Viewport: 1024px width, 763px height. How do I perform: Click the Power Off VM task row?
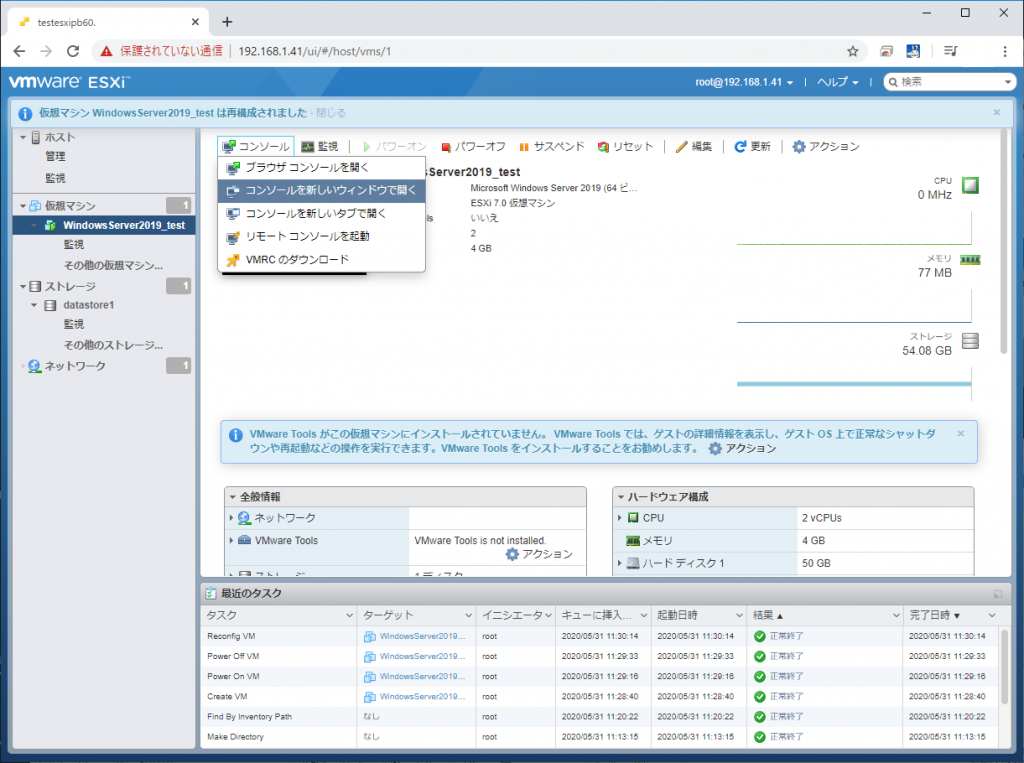click(601, 656)
